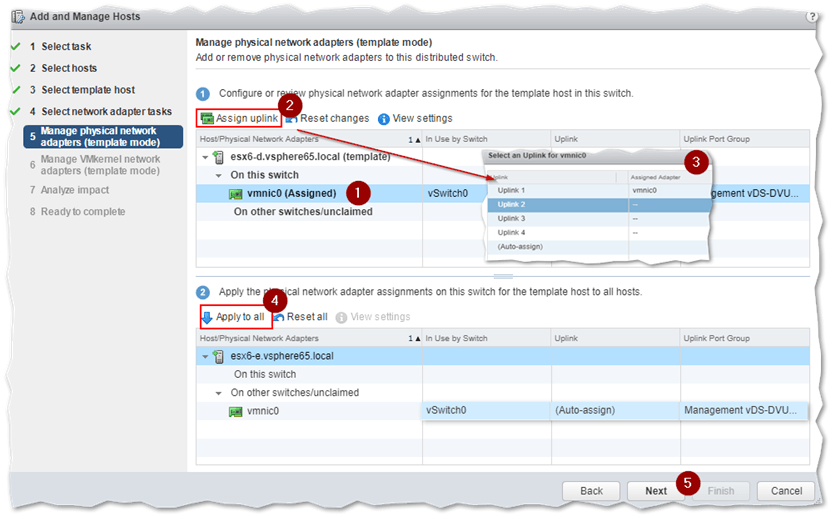This screenshot has width=831, height=517.
Task: Click the esx6-e.vsphere65.local host icon
Action: tap(218, 356)
